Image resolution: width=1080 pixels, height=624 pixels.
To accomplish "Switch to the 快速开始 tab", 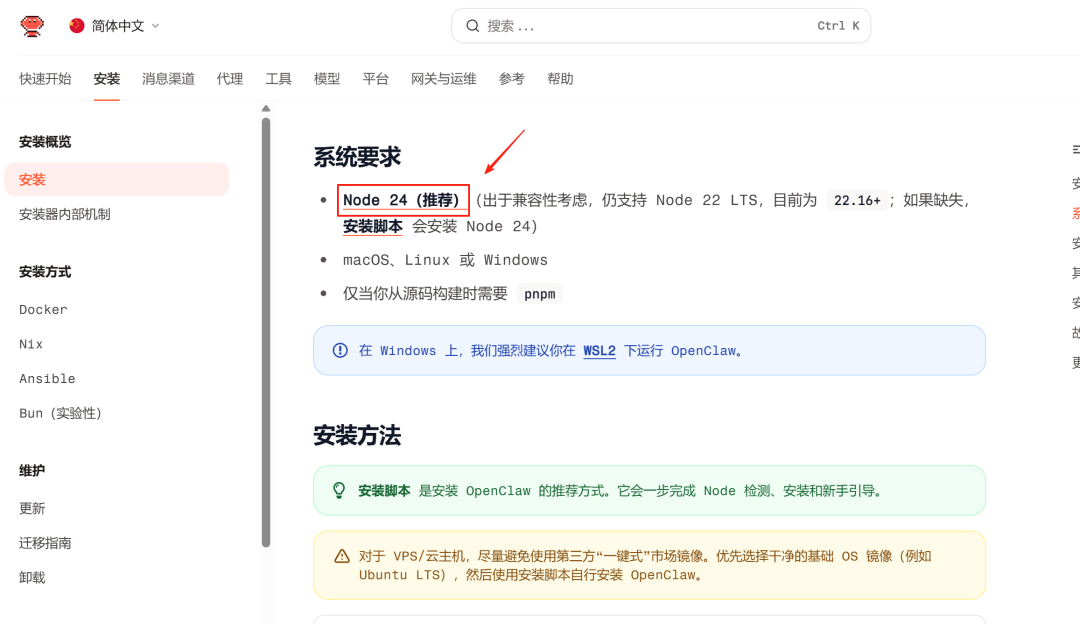I will (x=45, y=79).
